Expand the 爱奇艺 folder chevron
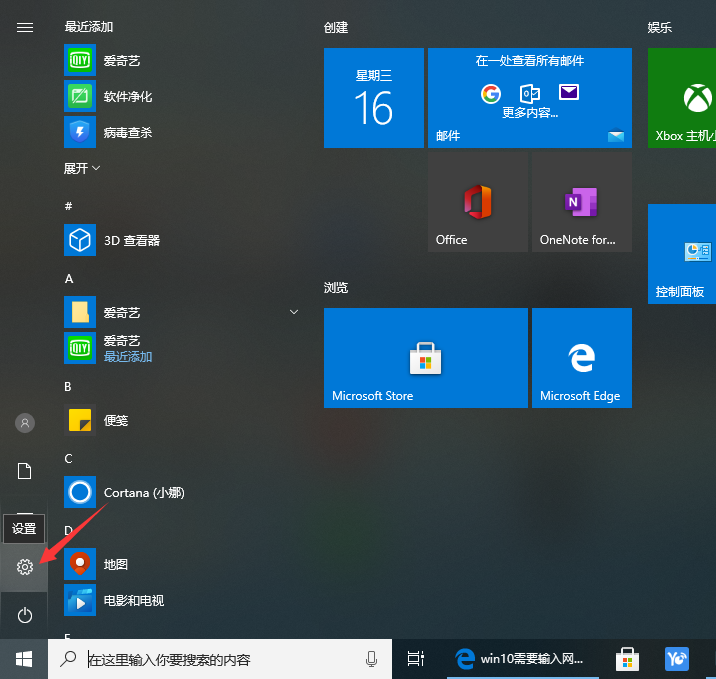Viewport: 716px width, 679px height. coord(293,313)
